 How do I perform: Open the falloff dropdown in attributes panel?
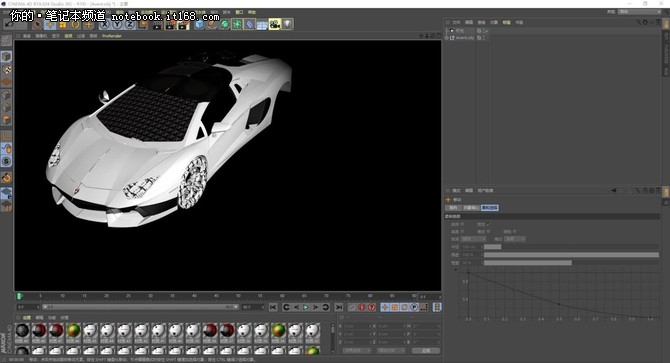(x=473, y=239)
